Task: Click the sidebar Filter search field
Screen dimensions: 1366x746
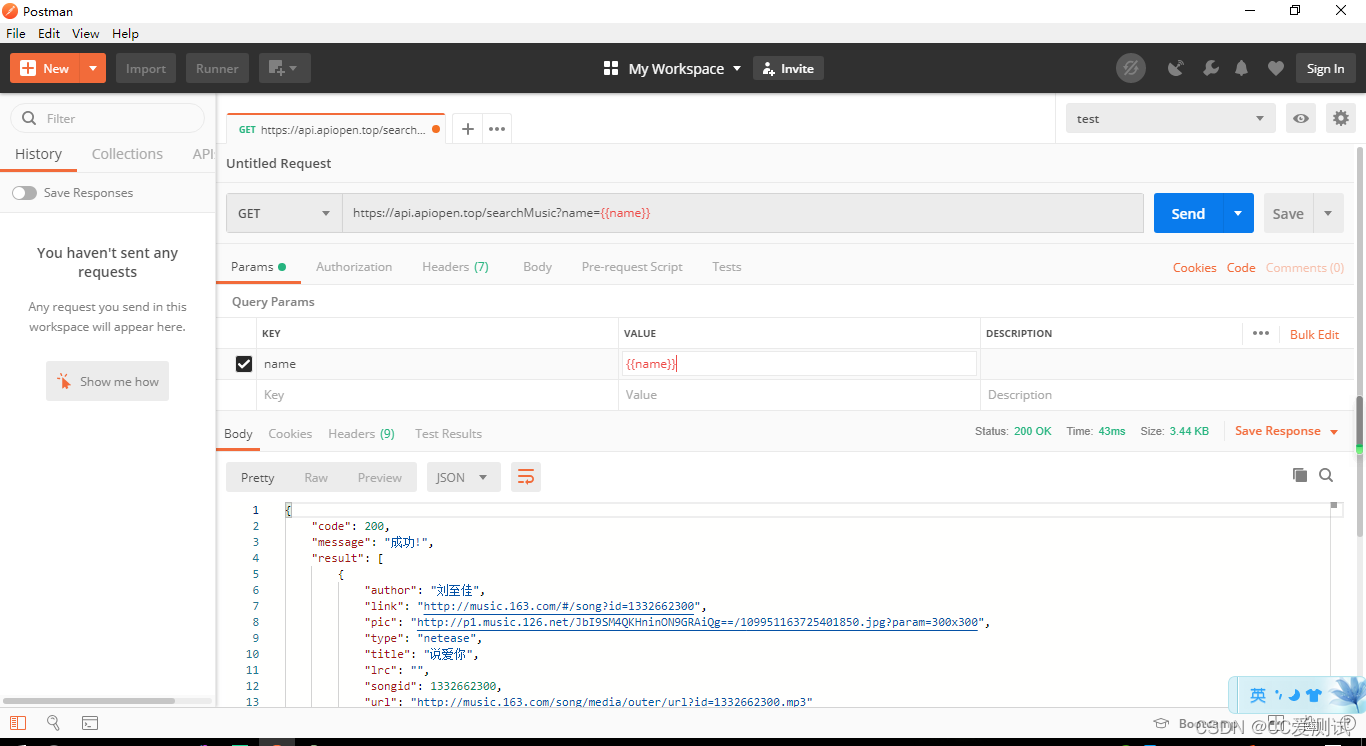Action: pos(108,118)
